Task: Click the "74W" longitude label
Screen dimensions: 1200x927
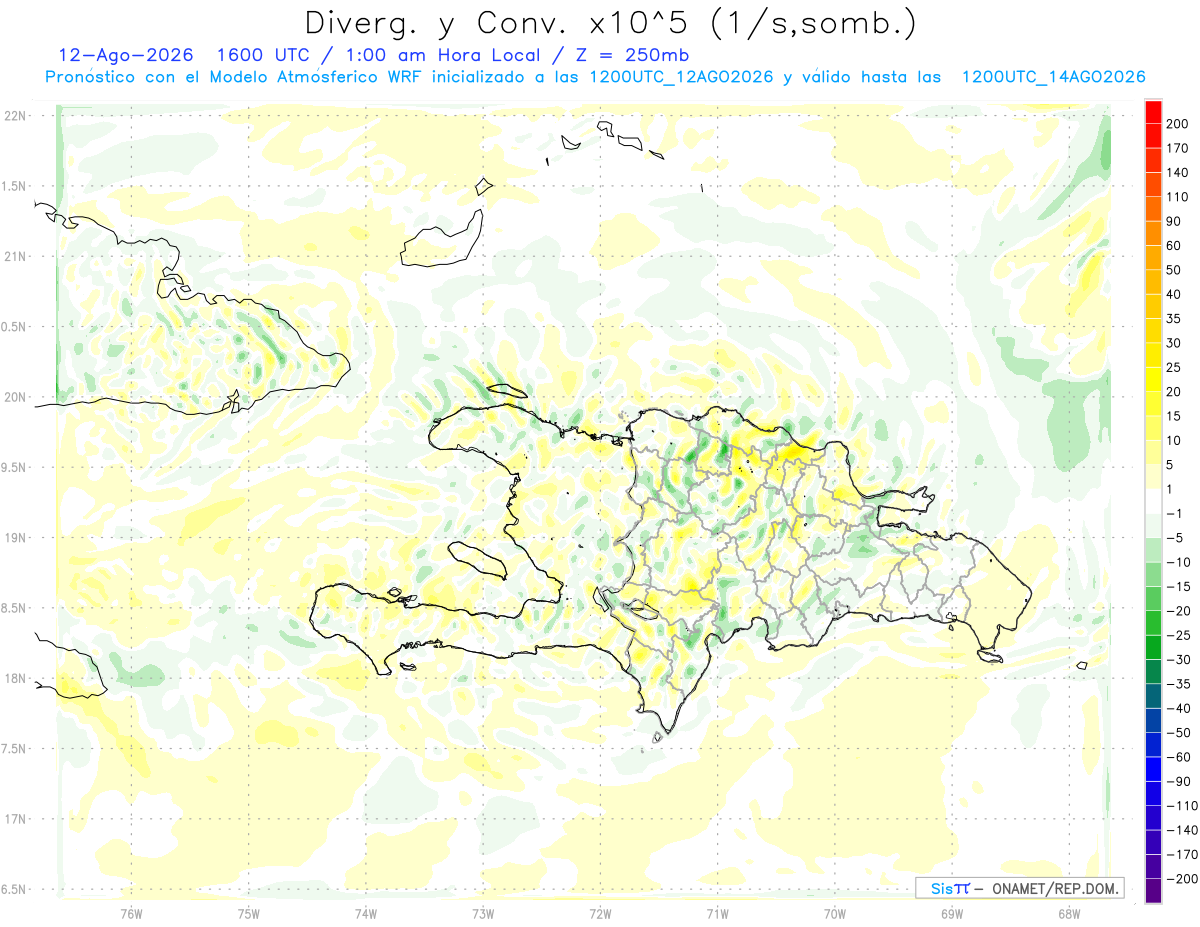Action: click(x=365, y=913)
